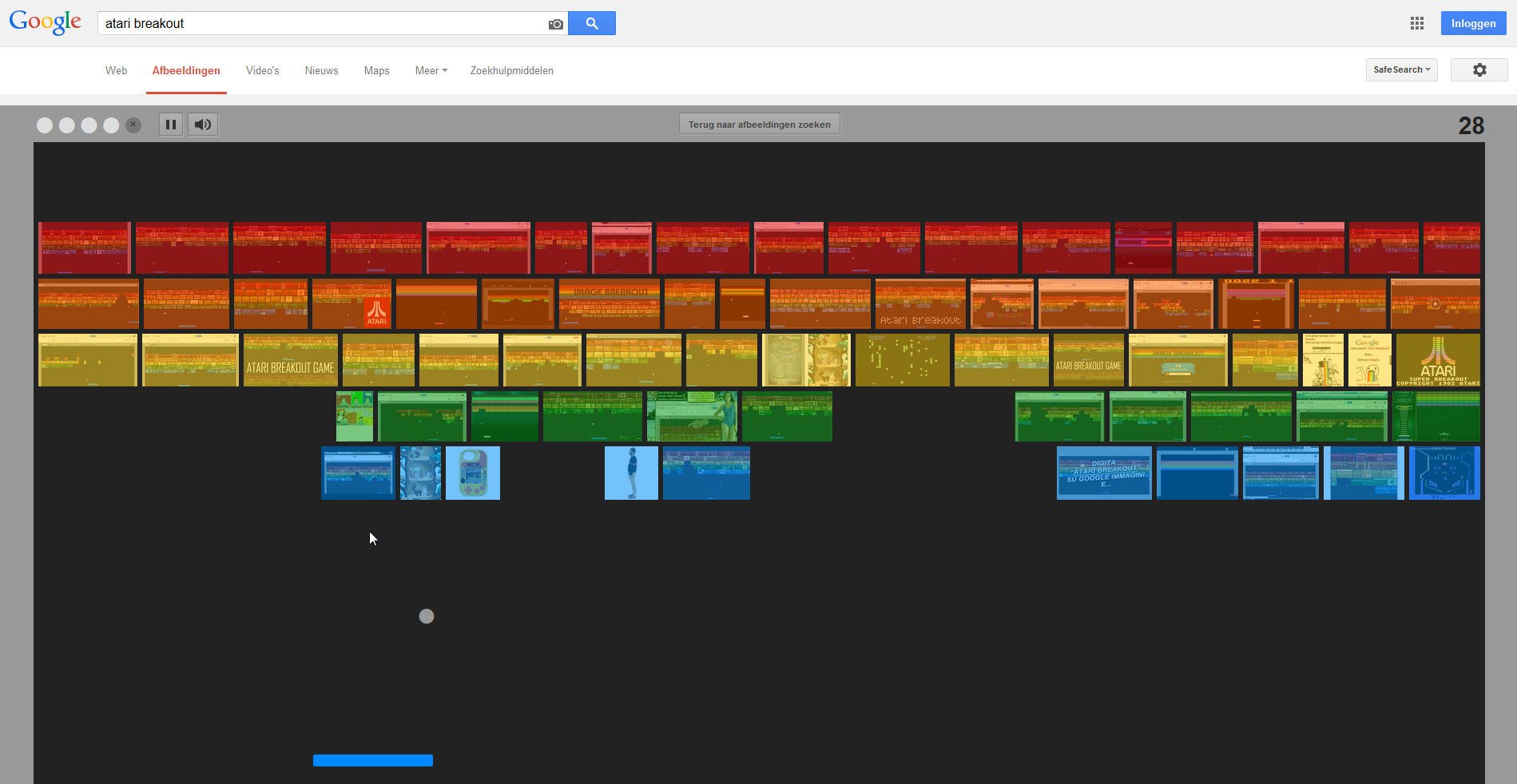Select the Maps menu item
The image size is (1517, 784).
[x=376, y=70]
